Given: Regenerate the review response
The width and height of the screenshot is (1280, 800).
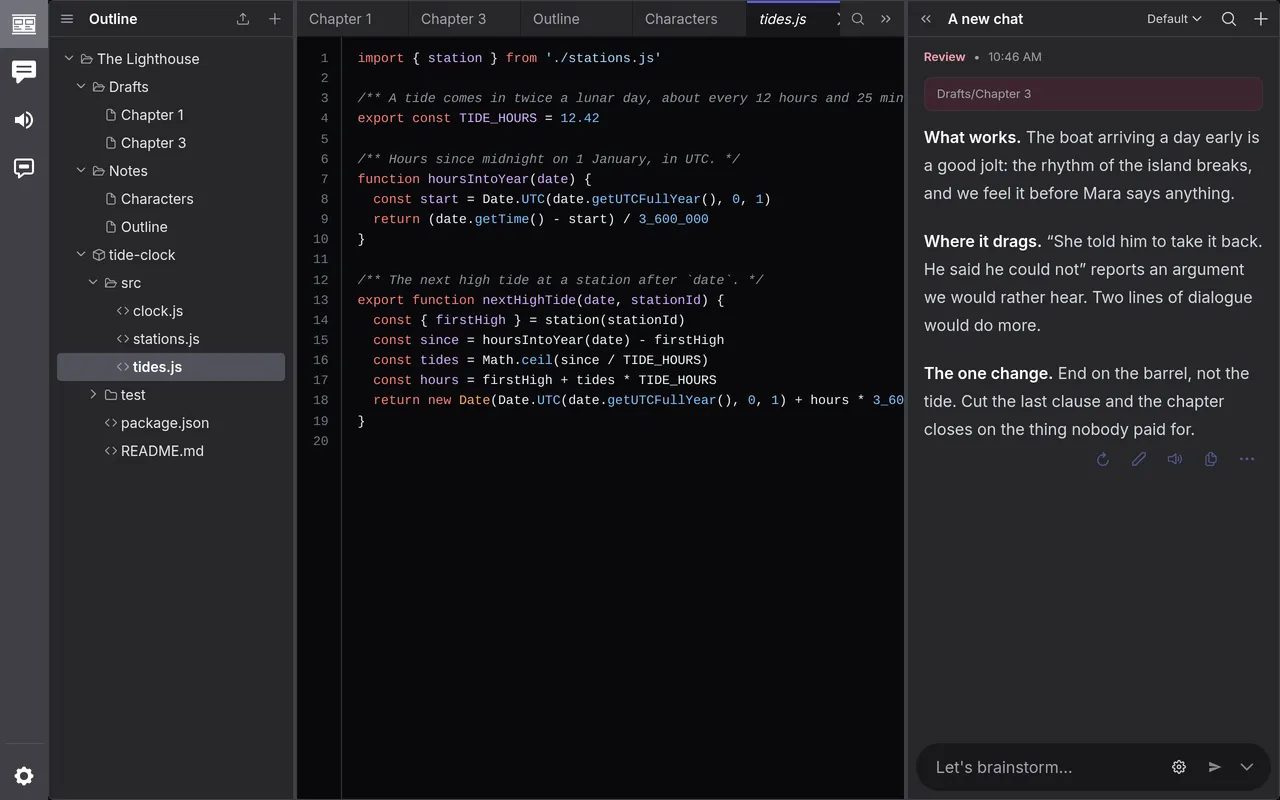Looking at the screenshot, I should [x=1103, y=459].
